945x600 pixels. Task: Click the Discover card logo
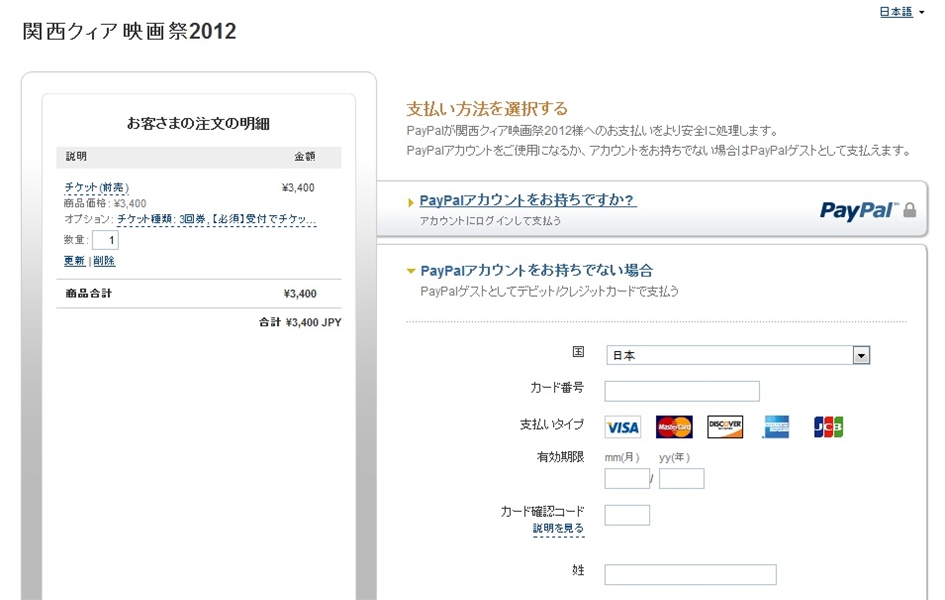click(x=725, y=427)
